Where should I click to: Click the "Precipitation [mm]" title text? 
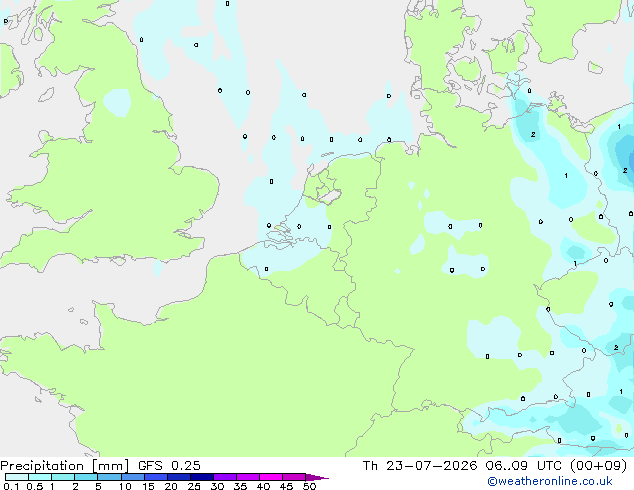point(64,466)
